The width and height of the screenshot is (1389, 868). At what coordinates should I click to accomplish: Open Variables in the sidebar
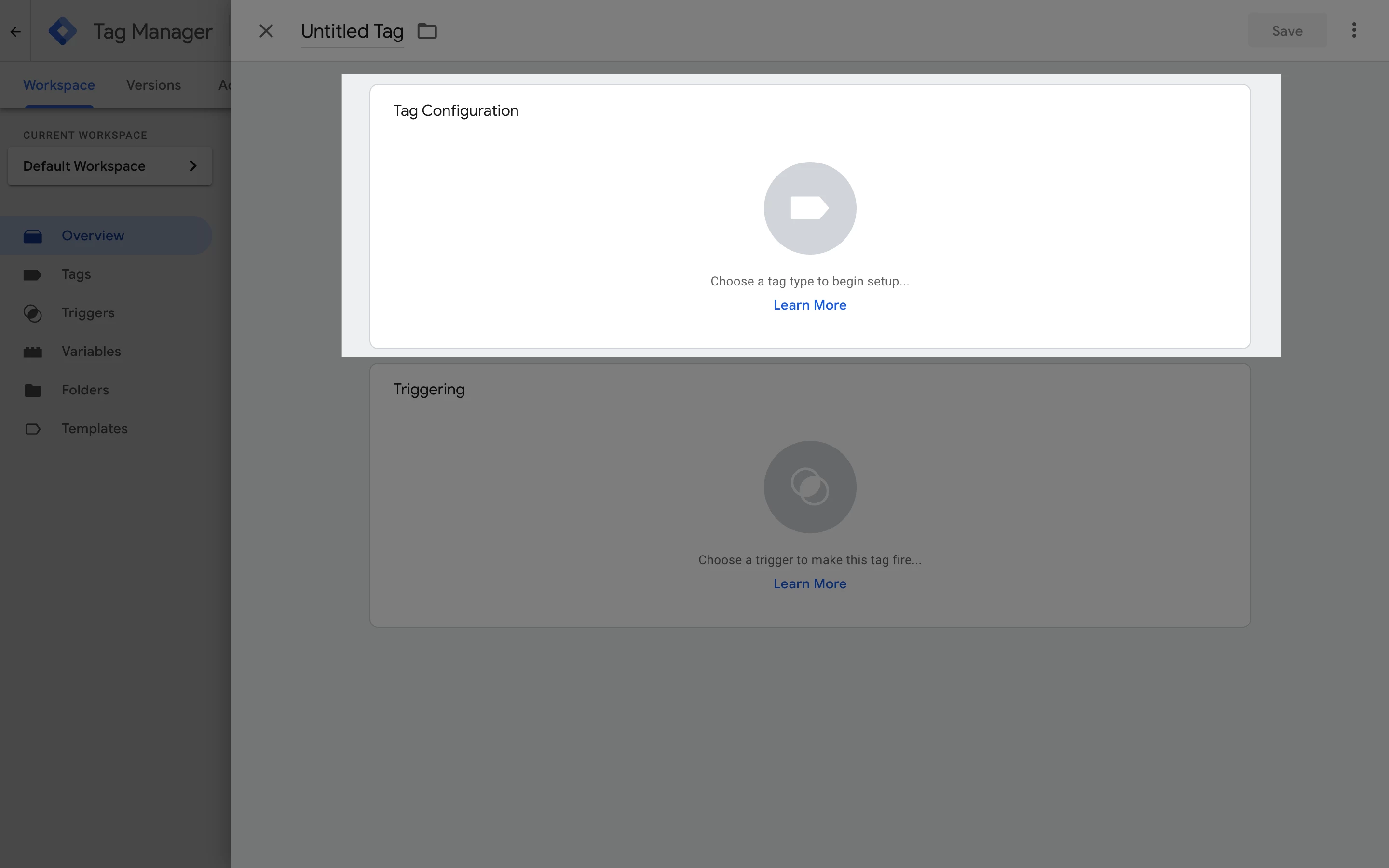[91, 352]
